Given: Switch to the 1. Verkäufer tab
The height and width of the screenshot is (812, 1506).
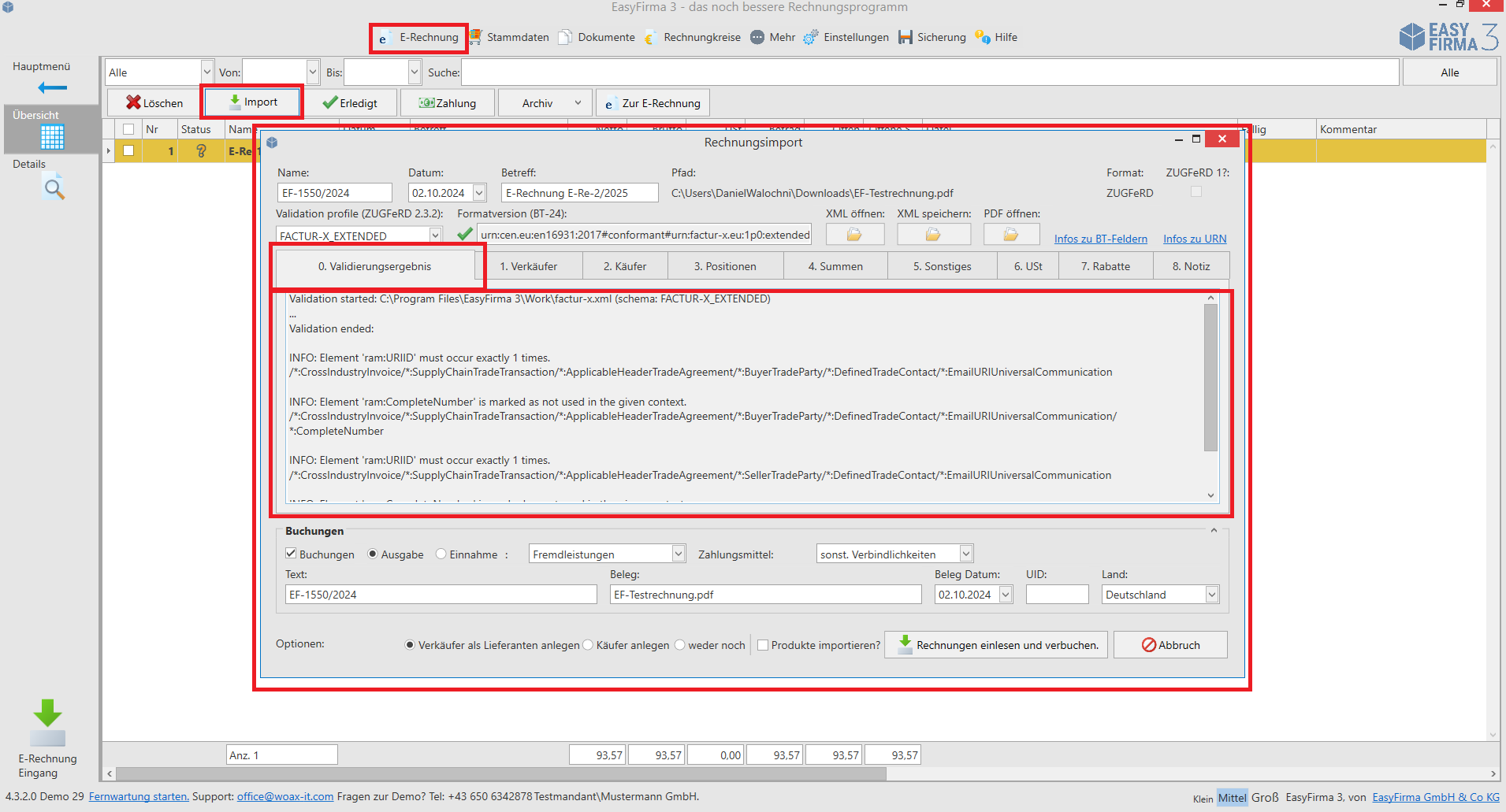Looking at the screenshot, I should click(528, 266).
